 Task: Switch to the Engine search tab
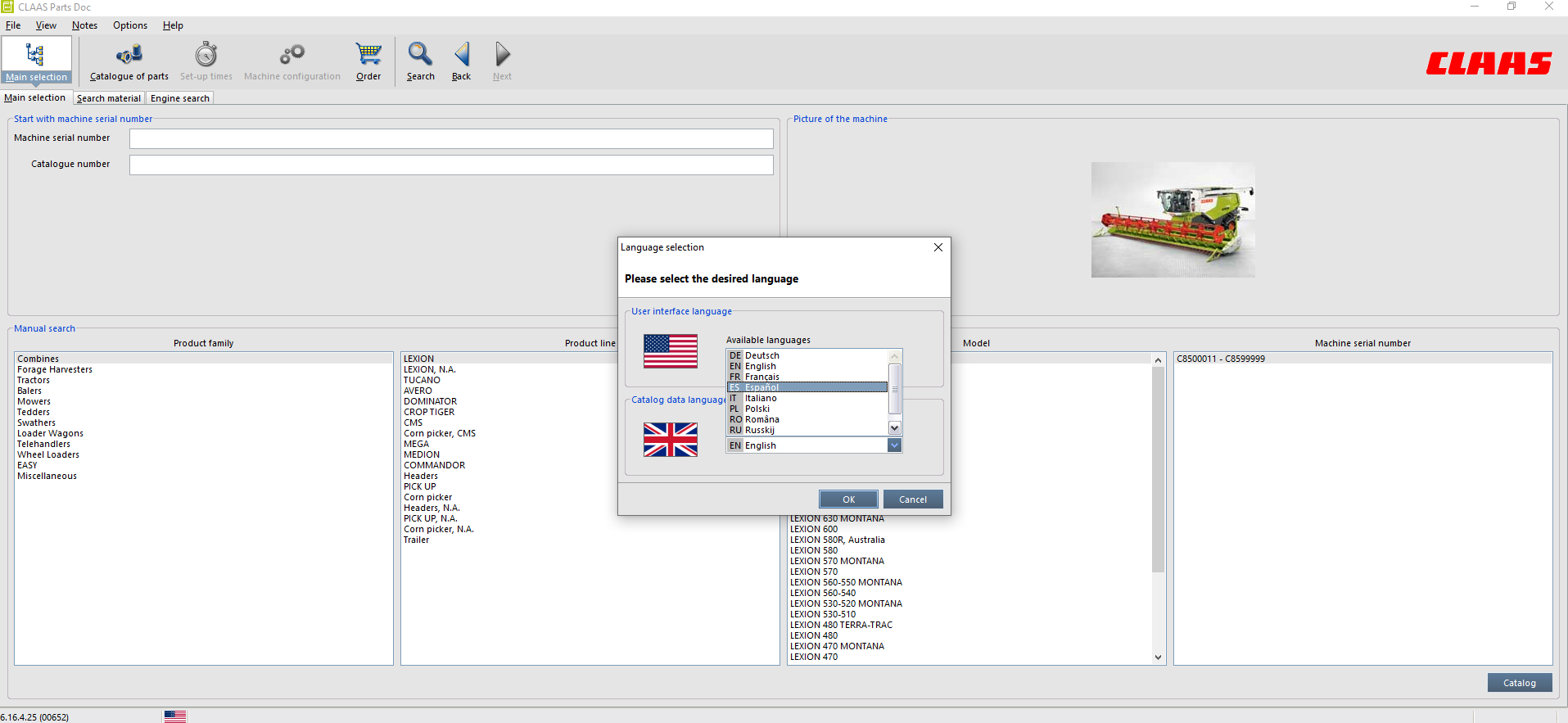pos(180,98)
